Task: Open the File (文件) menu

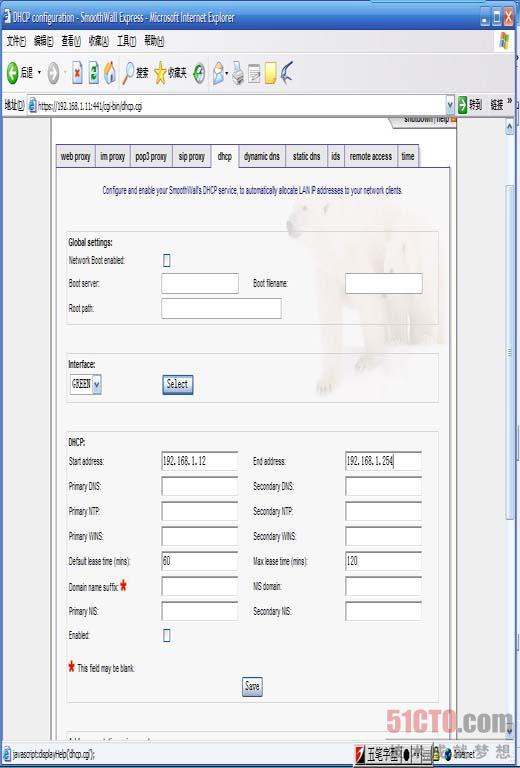Action: click(x=16, y=42)
